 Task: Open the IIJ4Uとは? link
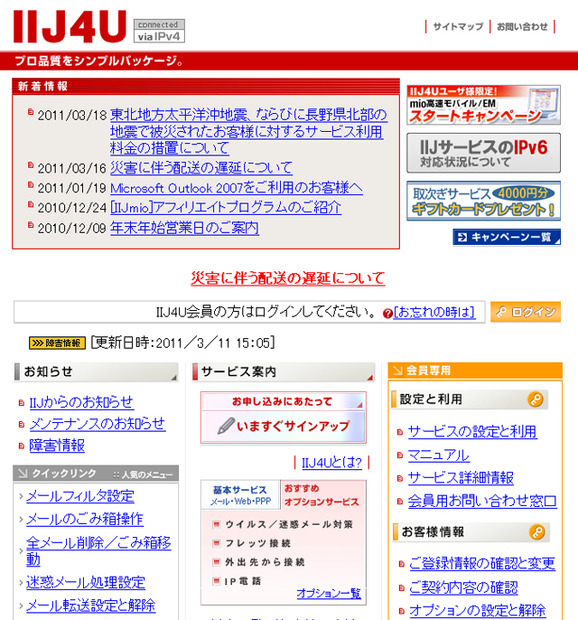332,463
